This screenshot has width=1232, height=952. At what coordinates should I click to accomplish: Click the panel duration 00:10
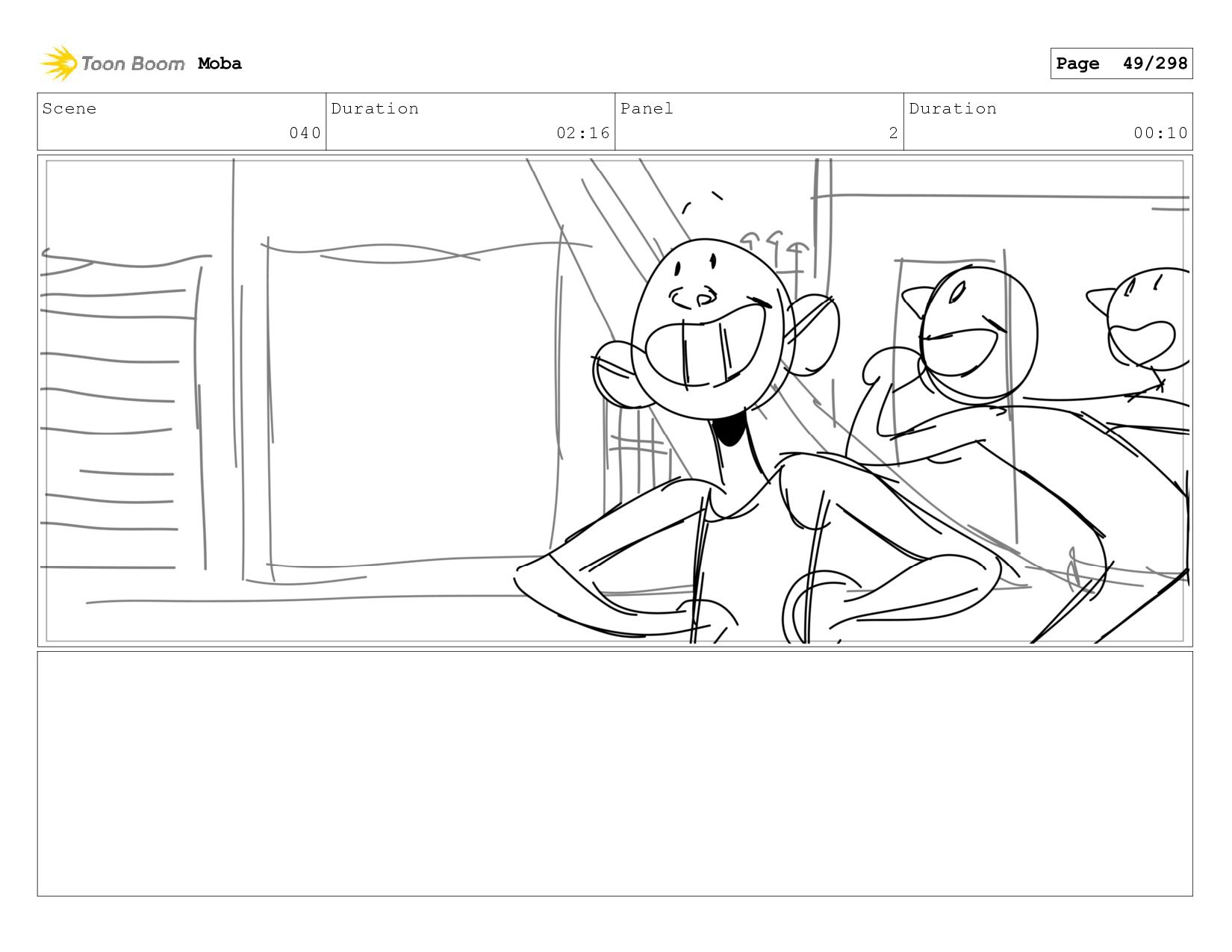pos(1160,133)
